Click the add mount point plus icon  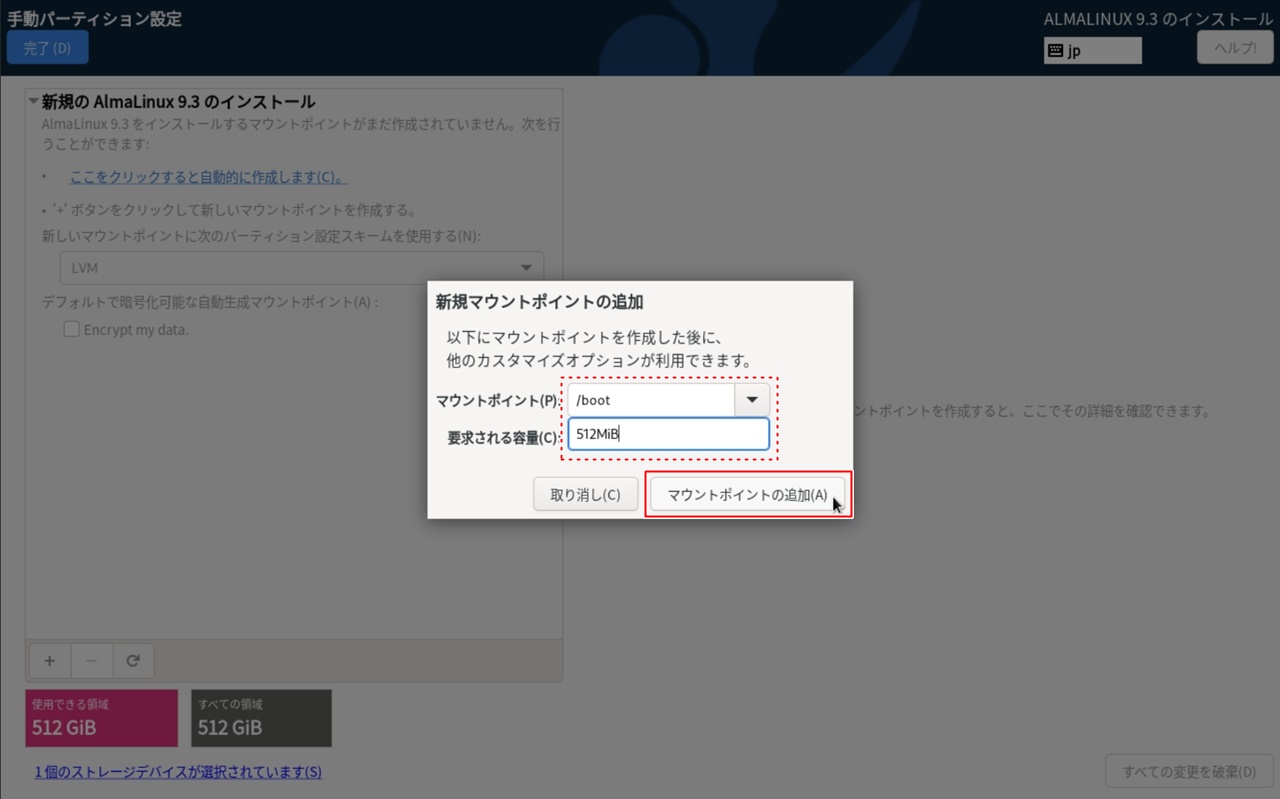(x=50, y=661)
